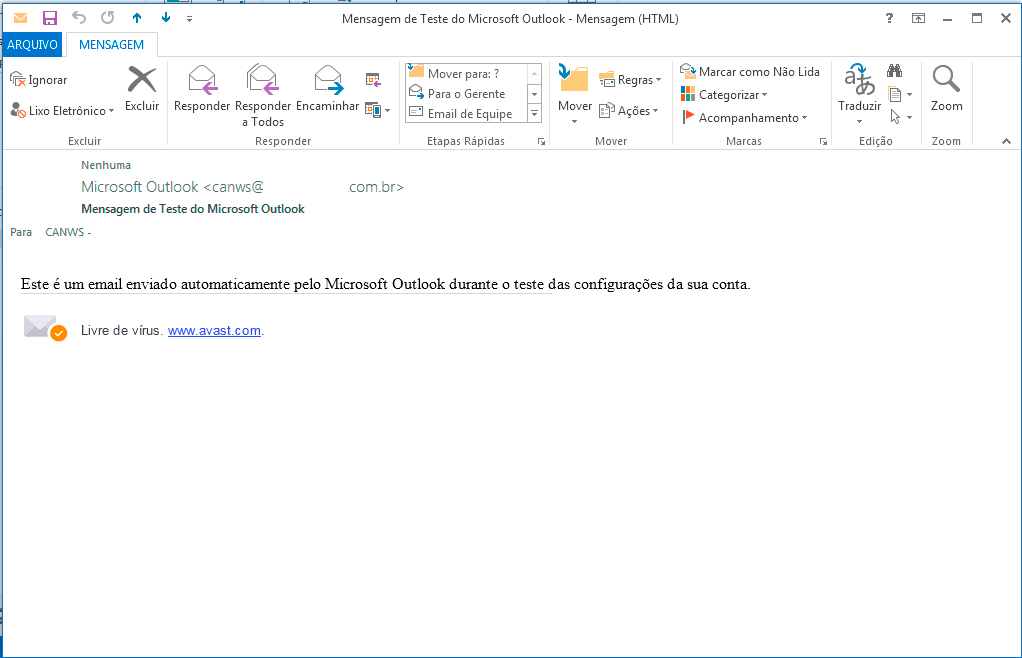Viewport: 1022px width, 658px height.
Task: Open the Marcas dialog launcher
Action: coord(823,141)
